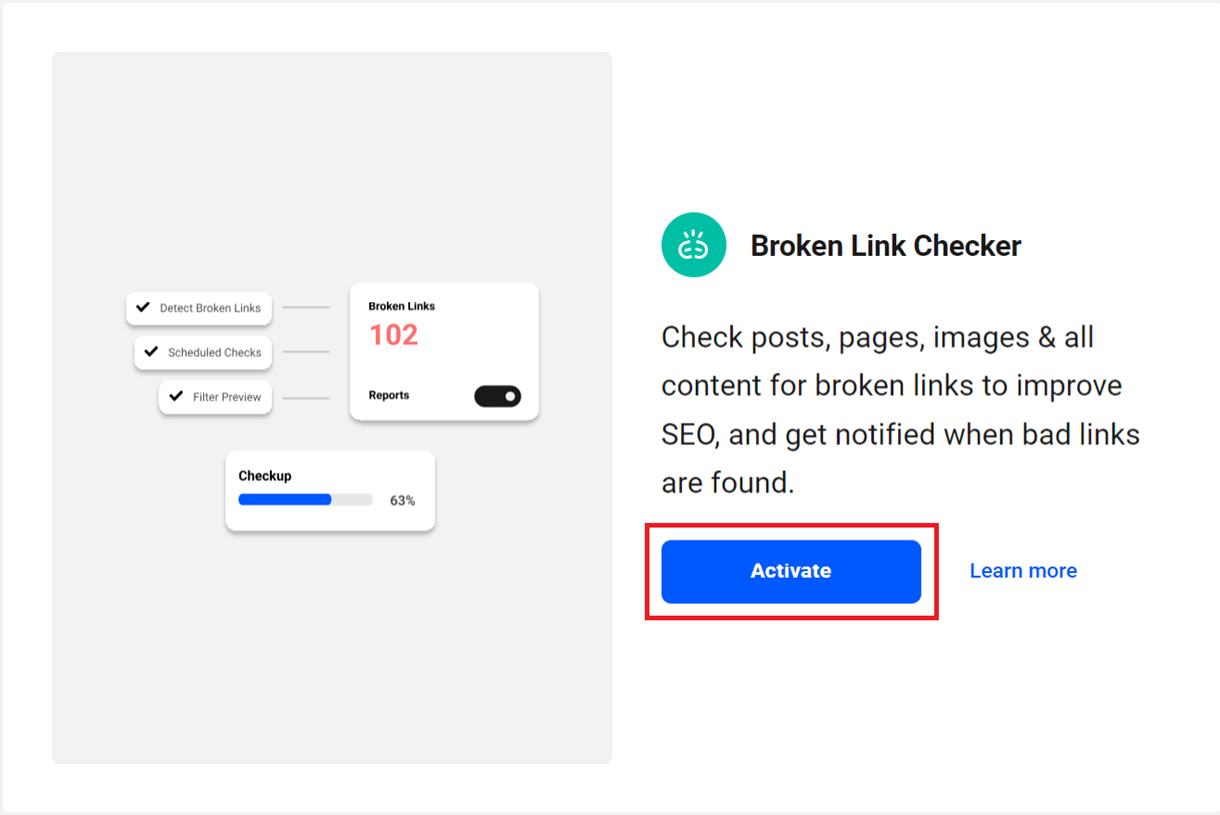Click the Filter Preview checkmark
1220x815 pixels.
176,397
